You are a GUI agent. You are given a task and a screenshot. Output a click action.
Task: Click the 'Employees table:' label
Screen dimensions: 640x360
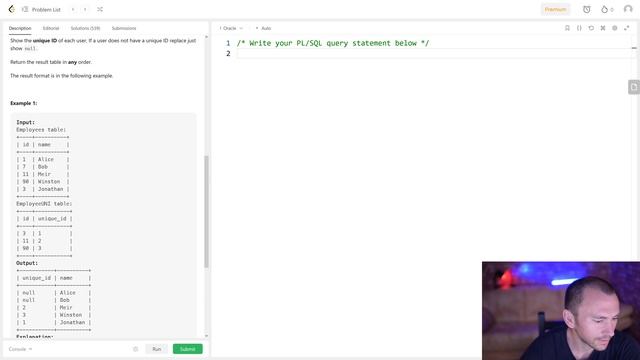click(41, 130)
